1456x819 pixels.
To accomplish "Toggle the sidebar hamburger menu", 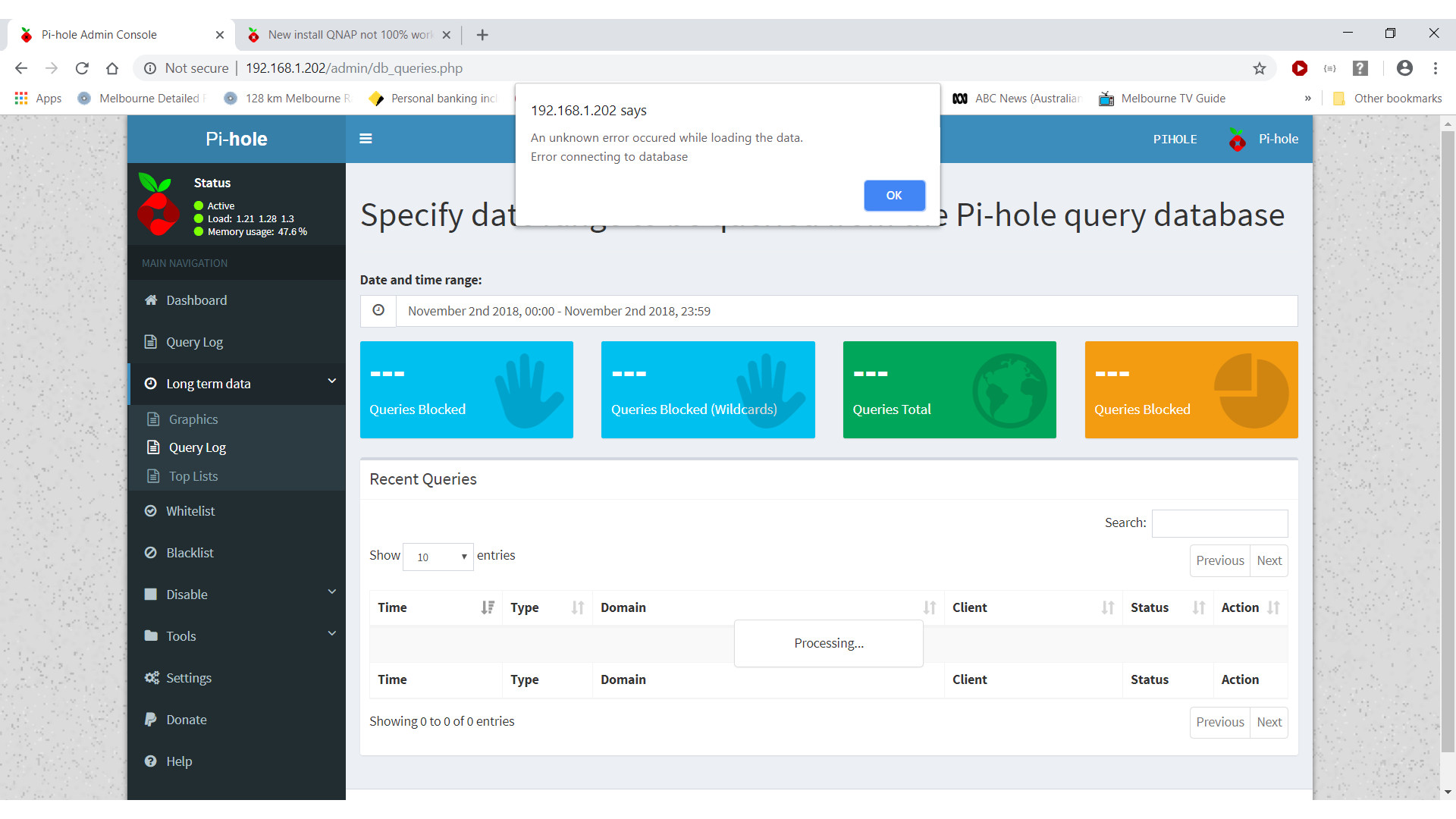I will click(366, 139).
